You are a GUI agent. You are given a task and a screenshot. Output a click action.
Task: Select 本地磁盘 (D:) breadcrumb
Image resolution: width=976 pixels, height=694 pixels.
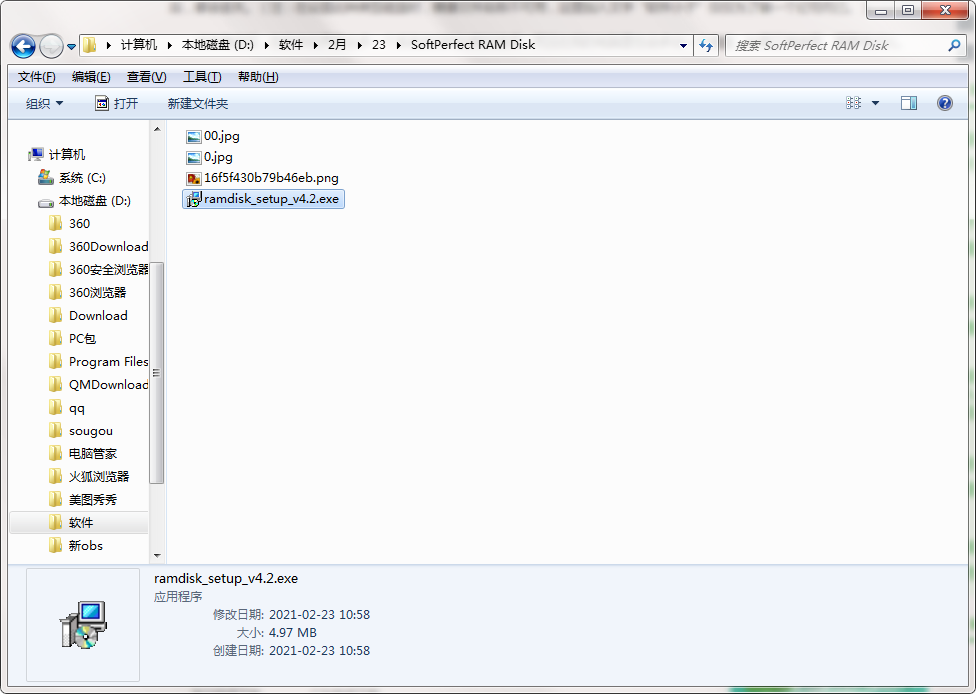[218, 45]
